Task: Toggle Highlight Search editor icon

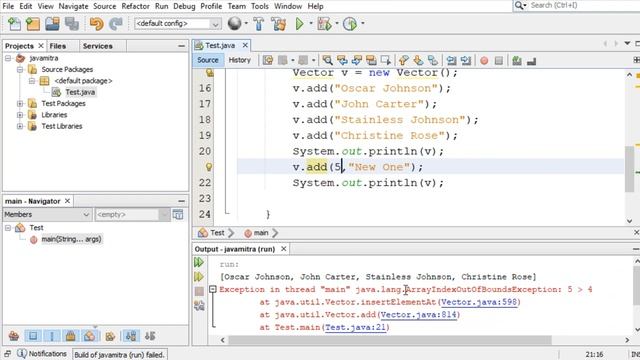Action: coord(371,61)
